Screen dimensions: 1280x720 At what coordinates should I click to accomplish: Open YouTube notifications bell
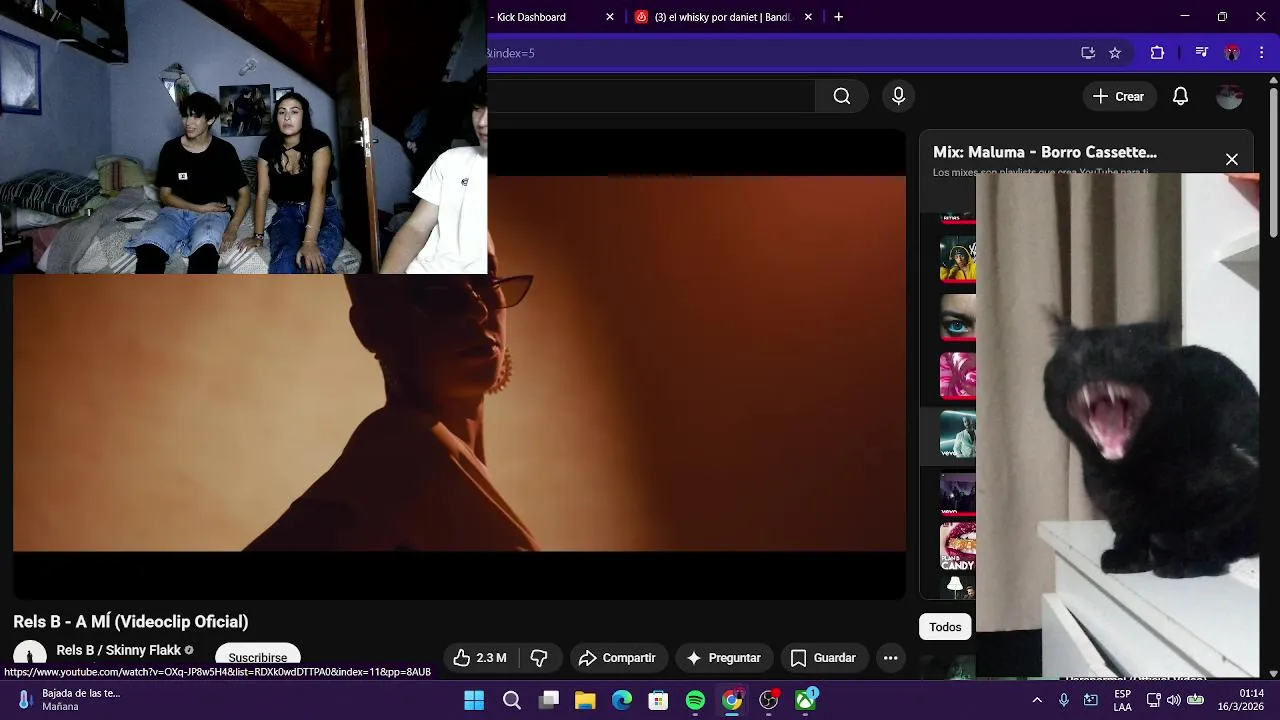[x=1180, y=96]
